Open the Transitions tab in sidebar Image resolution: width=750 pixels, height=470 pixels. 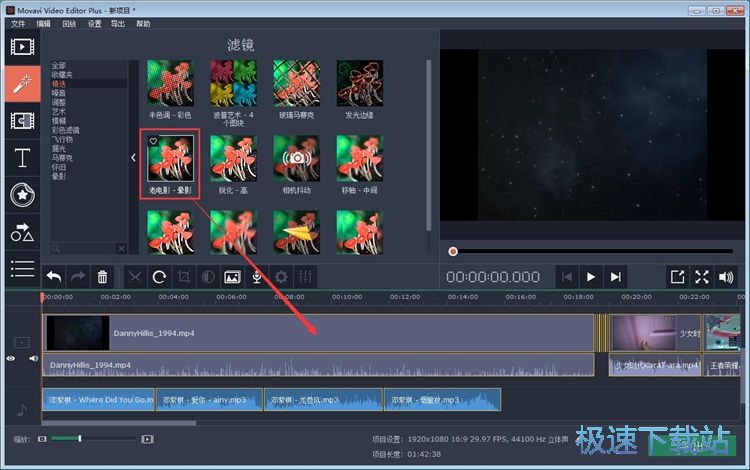click(x=22, y=120)
